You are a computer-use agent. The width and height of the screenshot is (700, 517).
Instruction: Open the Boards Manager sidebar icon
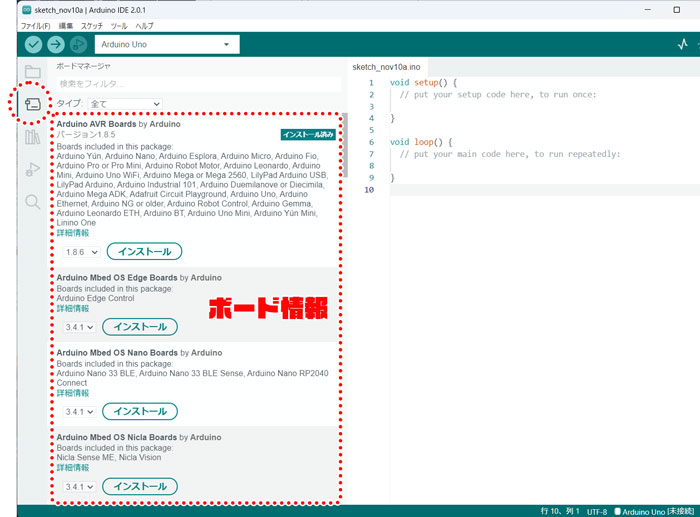33,104
